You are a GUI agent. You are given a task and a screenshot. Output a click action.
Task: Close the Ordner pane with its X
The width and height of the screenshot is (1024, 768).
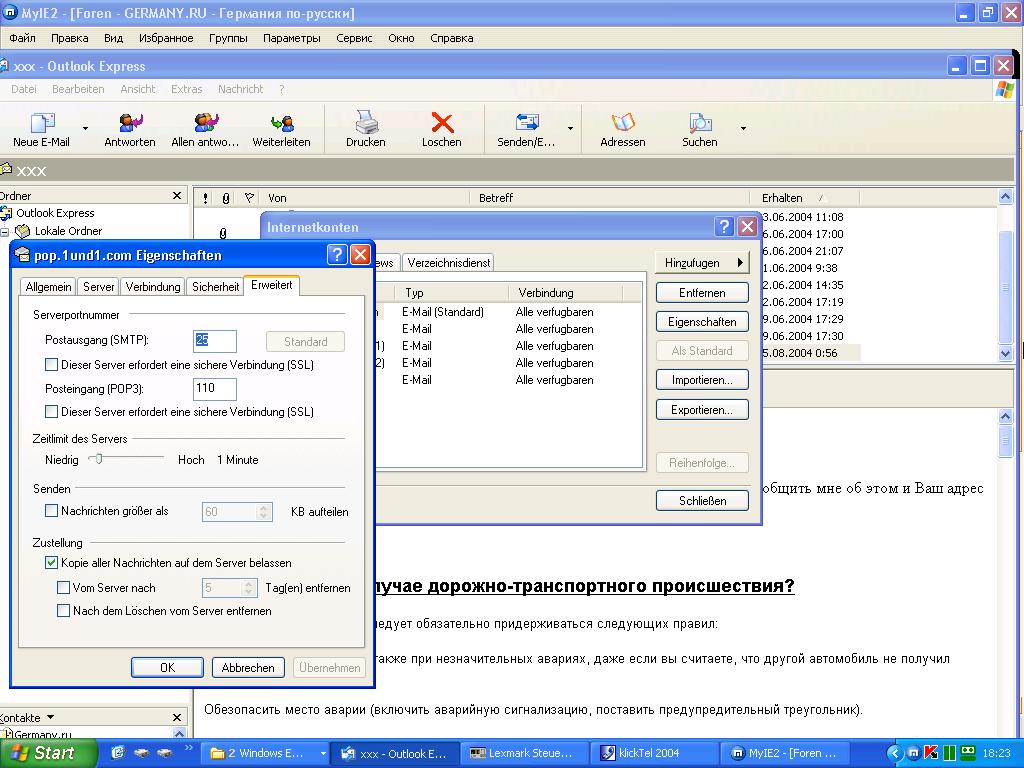tap(176, 195)
